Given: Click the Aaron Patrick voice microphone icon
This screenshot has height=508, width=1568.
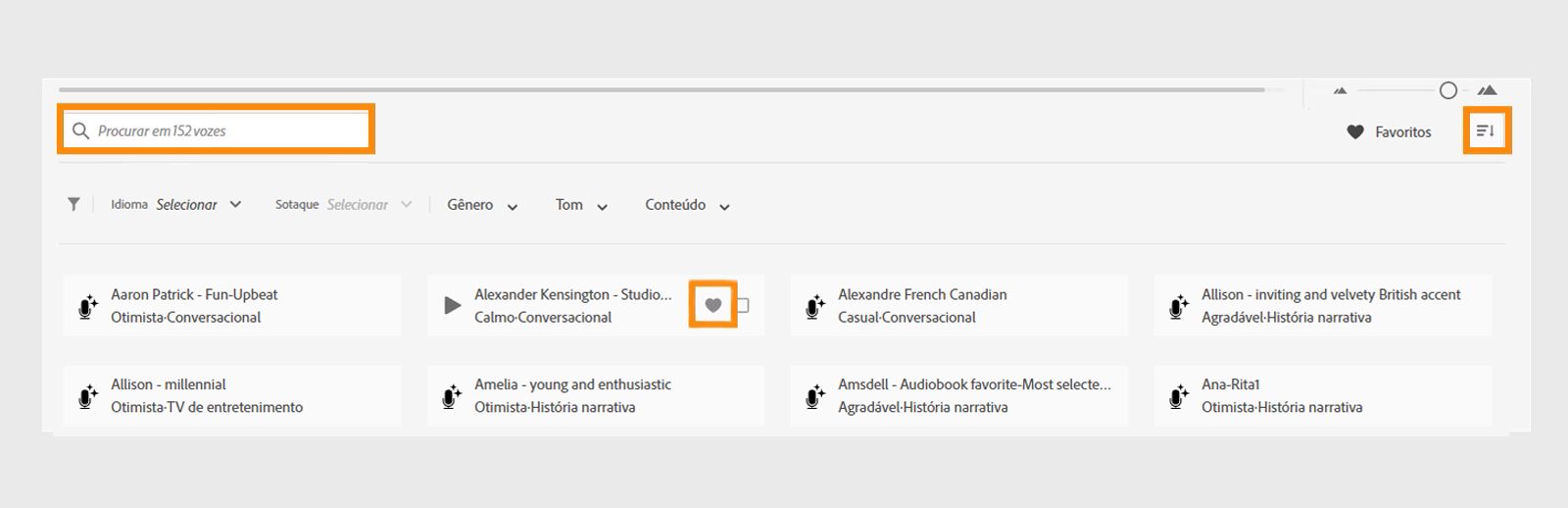Looking at the screenshot, I should 88,306.
